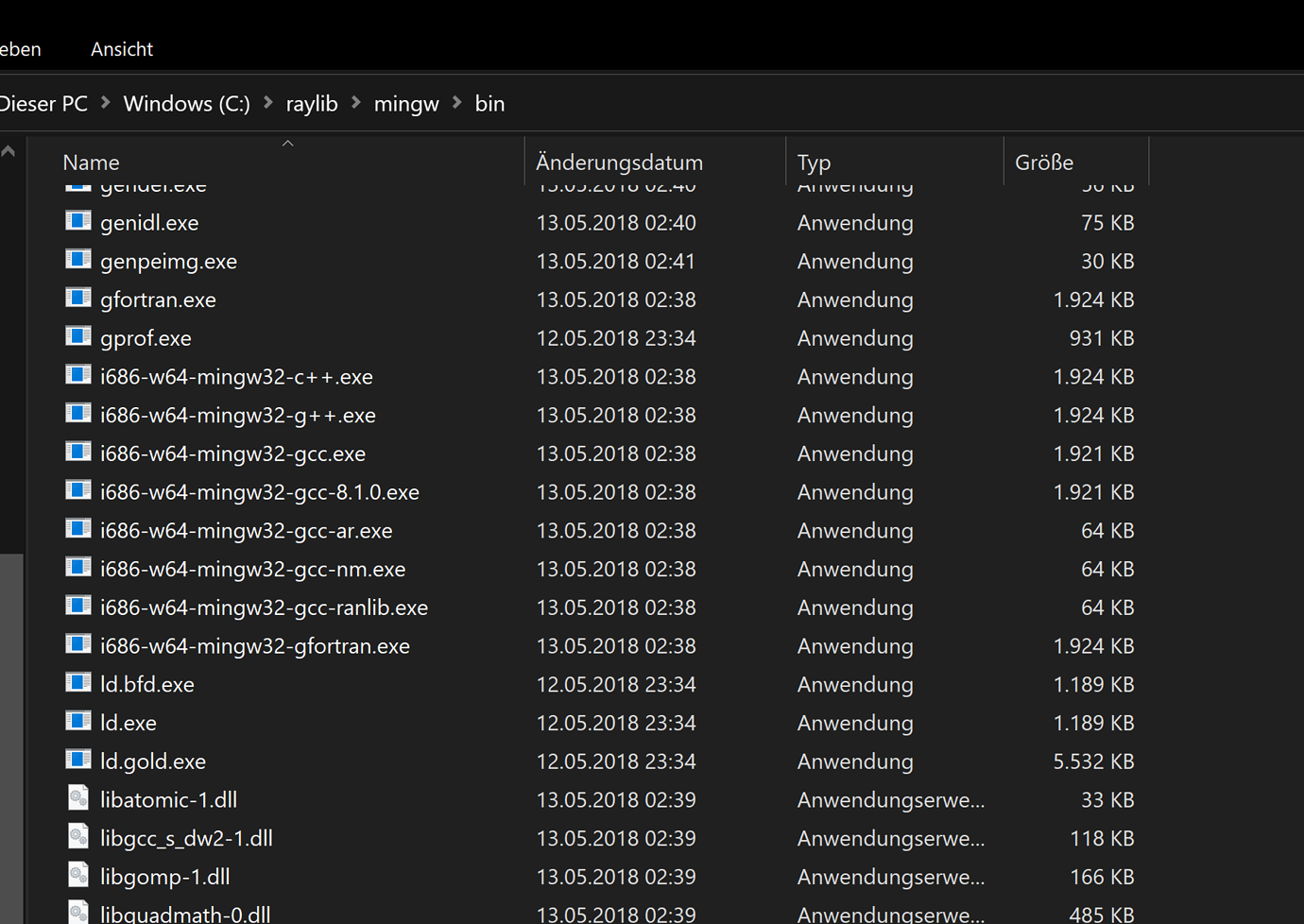The height and width of the screenshot is (924, 1304).
Task: Open the mingw breadcrumb item
Action: tap(406, 103)
